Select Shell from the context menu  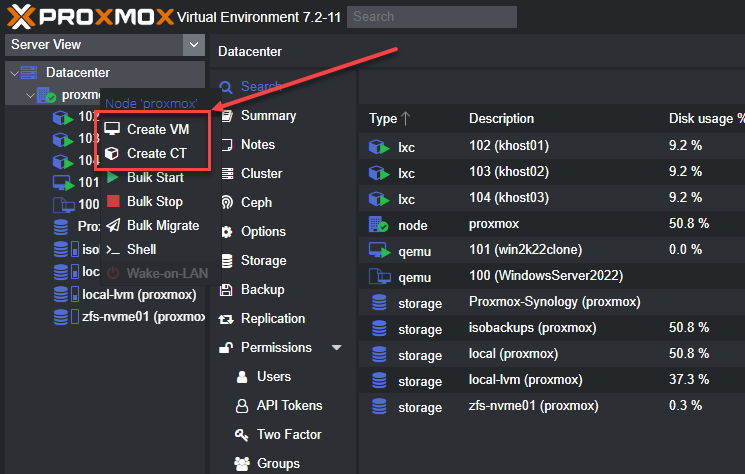(141, 250)
